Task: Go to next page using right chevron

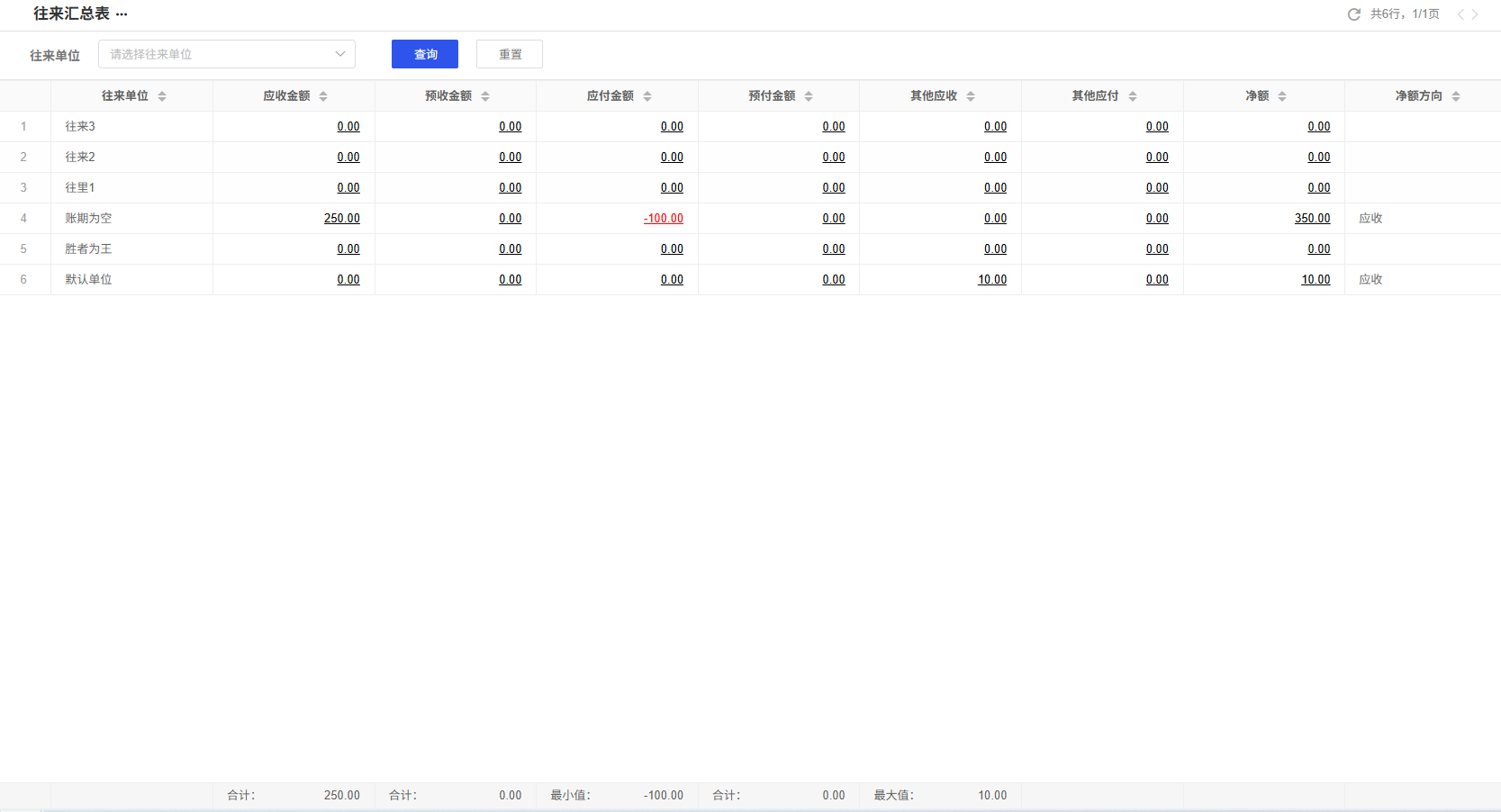Action: [x=1475, y=14]
